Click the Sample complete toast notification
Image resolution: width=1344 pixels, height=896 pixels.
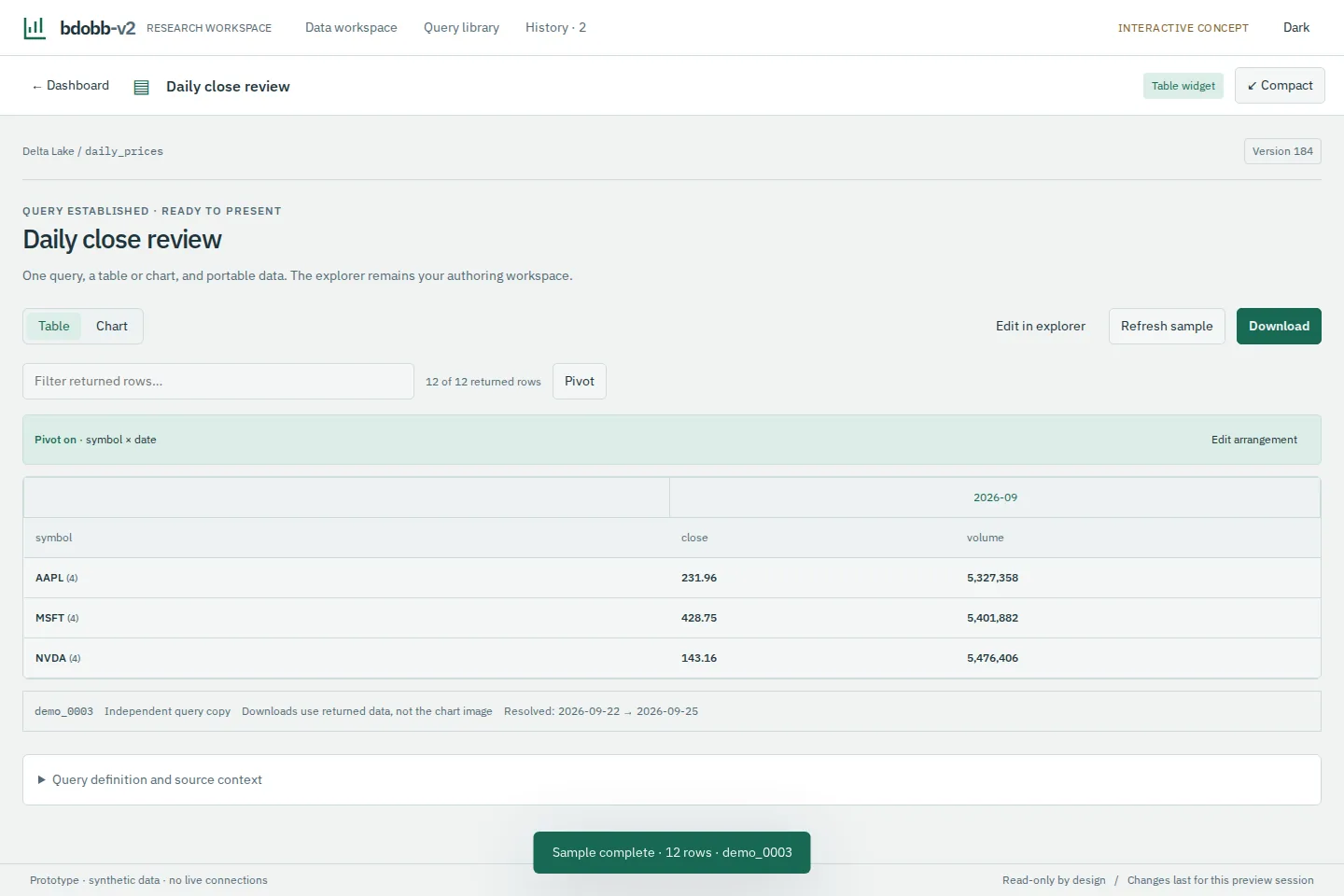pyautogui.click(x=672, y=852)
